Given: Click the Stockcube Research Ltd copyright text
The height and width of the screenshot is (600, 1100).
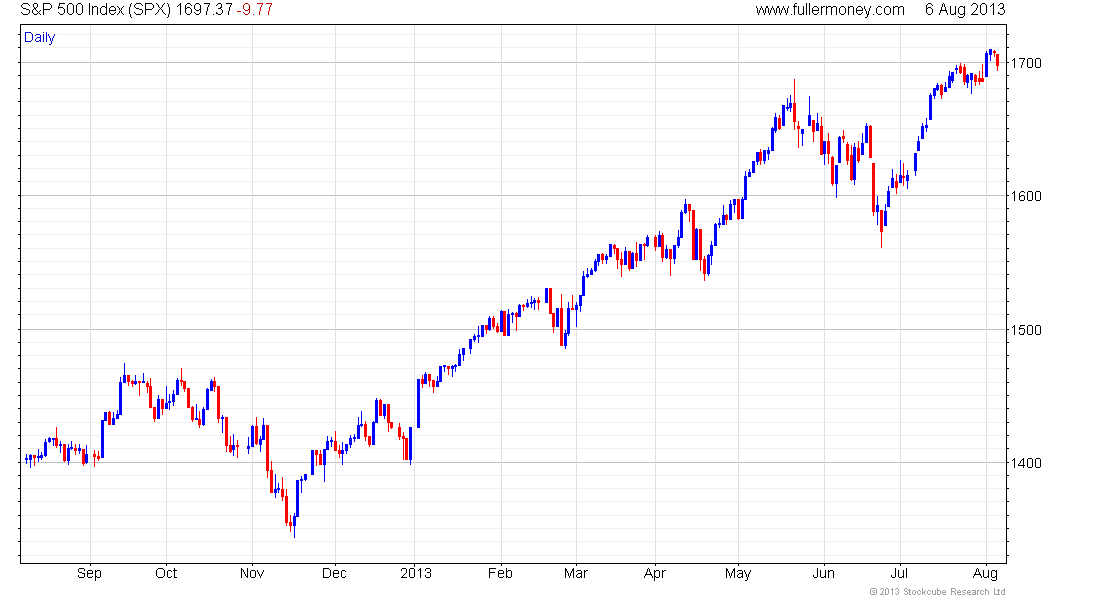Looking at the screenshot, I should point(937,592).
